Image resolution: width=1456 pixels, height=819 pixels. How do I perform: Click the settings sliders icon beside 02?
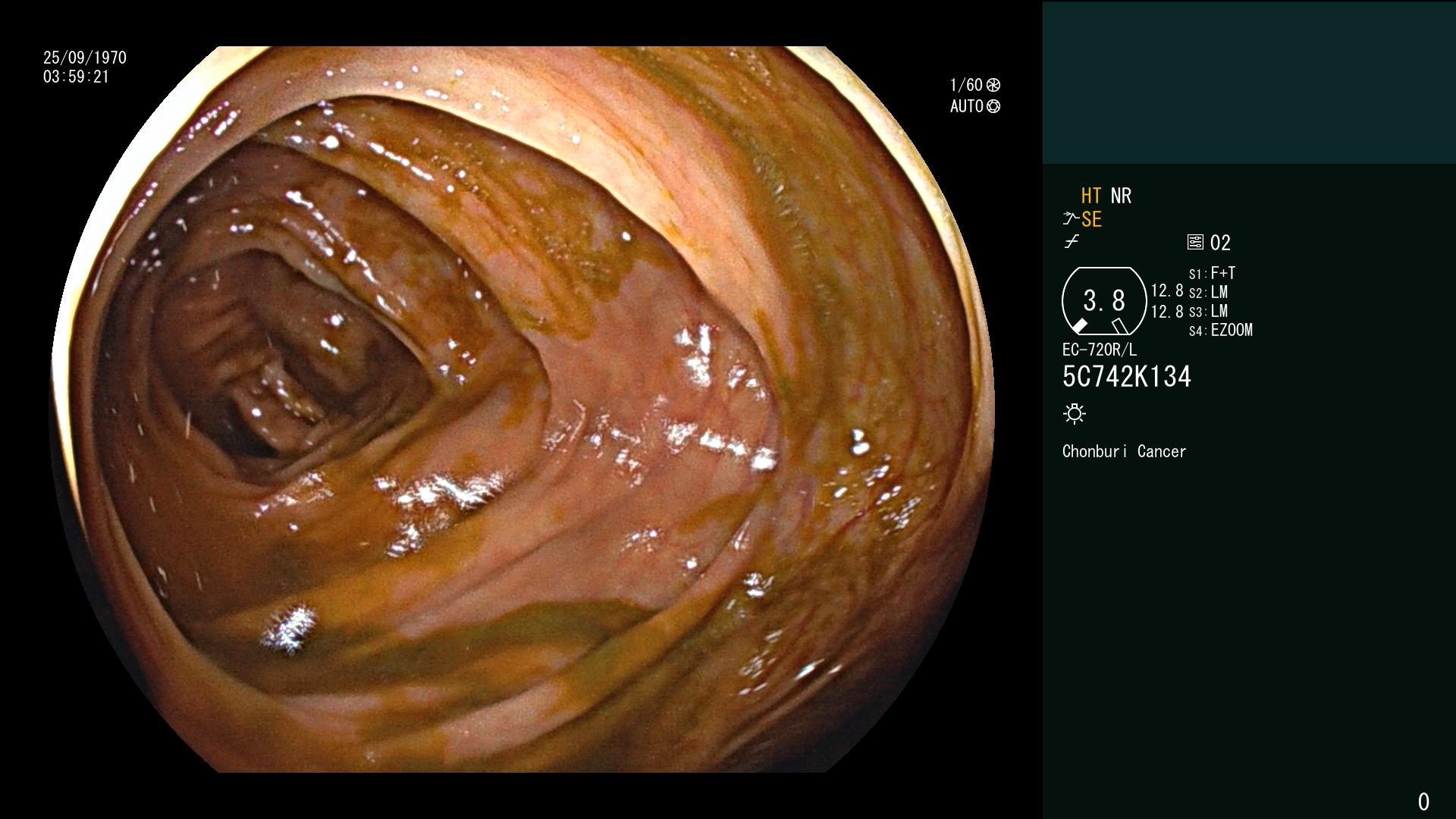point(1195,243)
